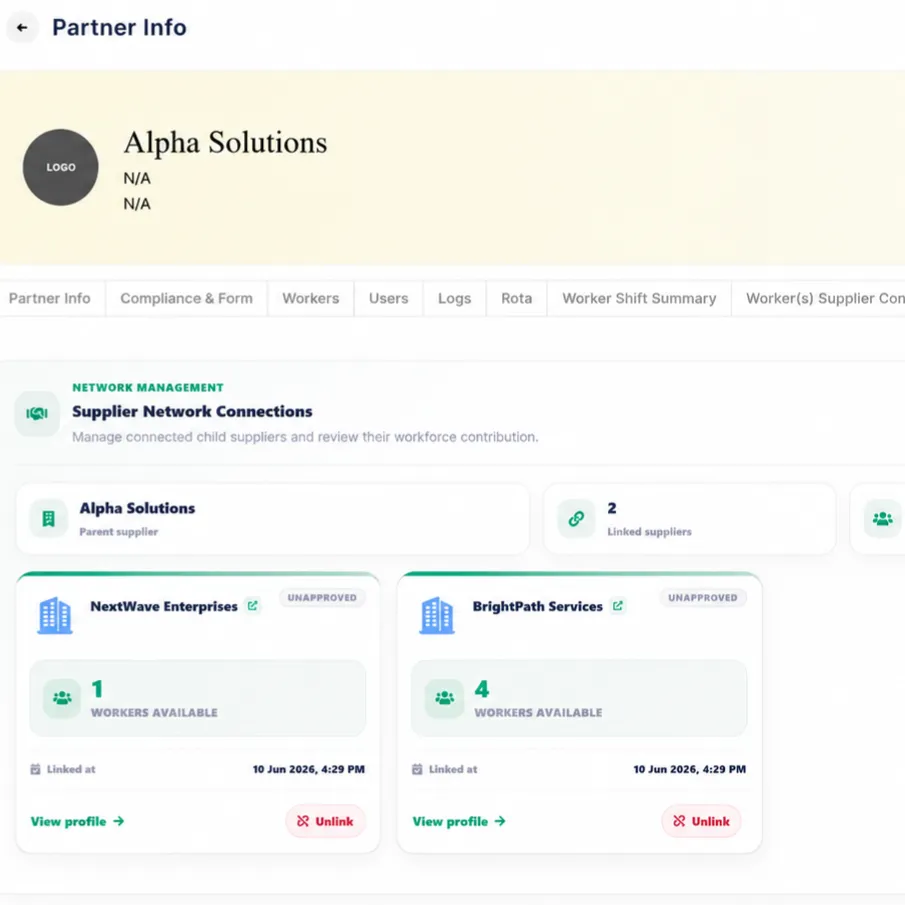Click the NextWave linked date 10 Jun 2026, 4:29 PM

coord(309,769)
